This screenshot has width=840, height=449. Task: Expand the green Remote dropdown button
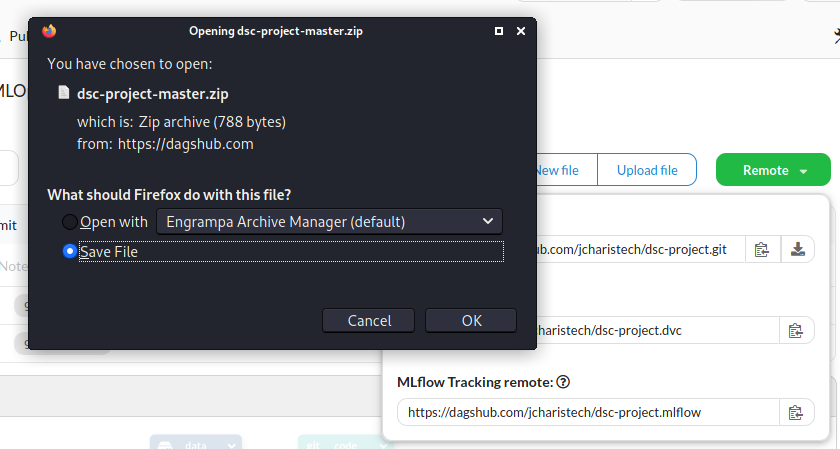click(773, 170)
